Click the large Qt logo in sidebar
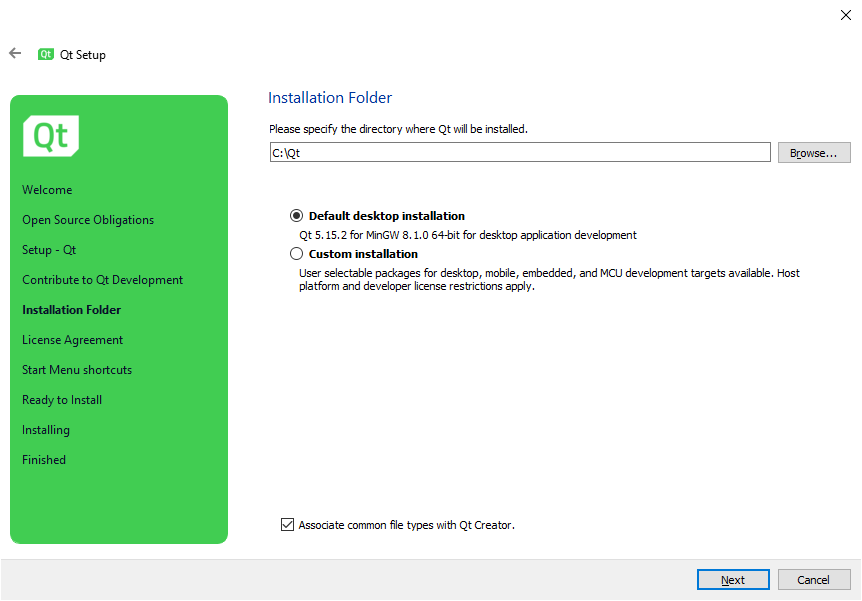The height and width of the screenshot is (601, 862). (x=51, y=136)
